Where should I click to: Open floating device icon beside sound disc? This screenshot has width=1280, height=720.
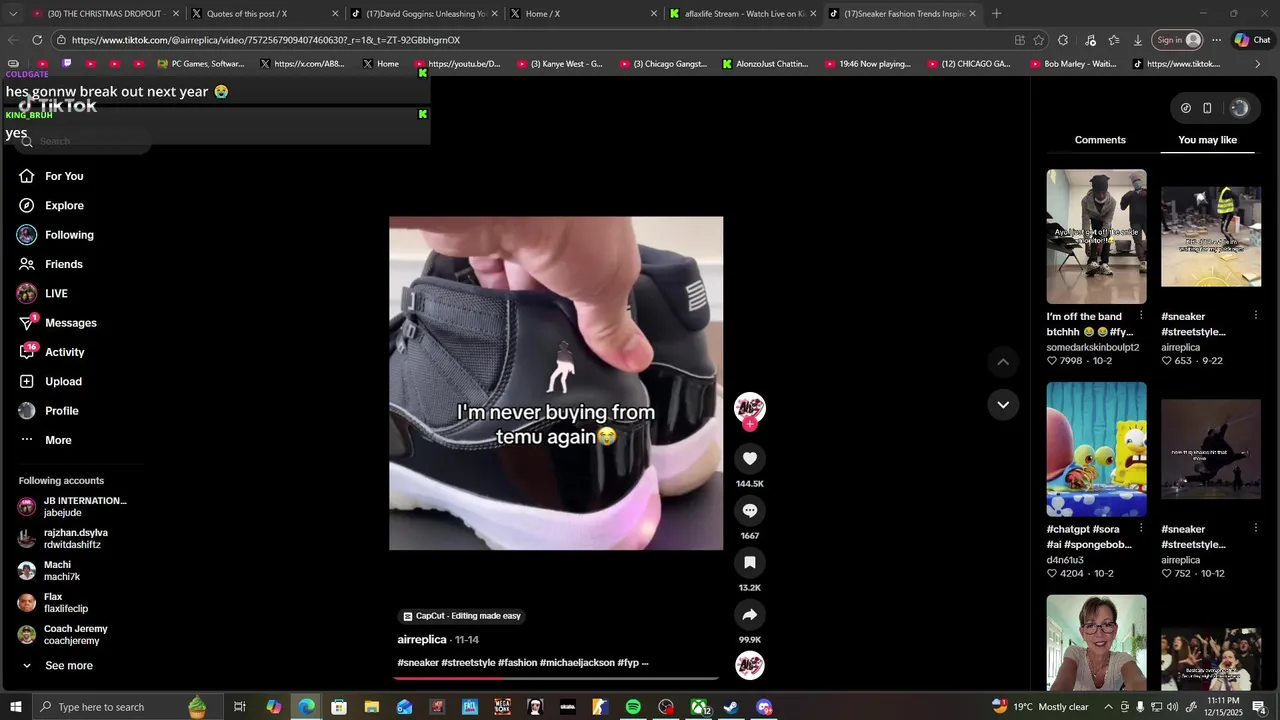(x=1207, y=108)
